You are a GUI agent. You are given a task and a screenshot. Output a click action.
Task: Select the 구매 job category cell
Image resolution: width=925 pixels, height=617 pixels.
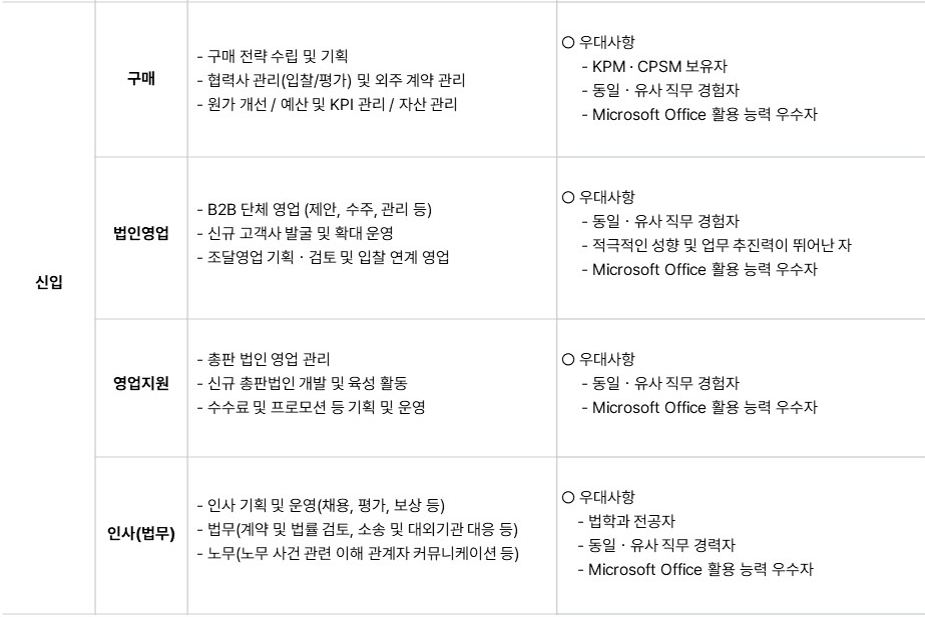[x=142, y=79]
